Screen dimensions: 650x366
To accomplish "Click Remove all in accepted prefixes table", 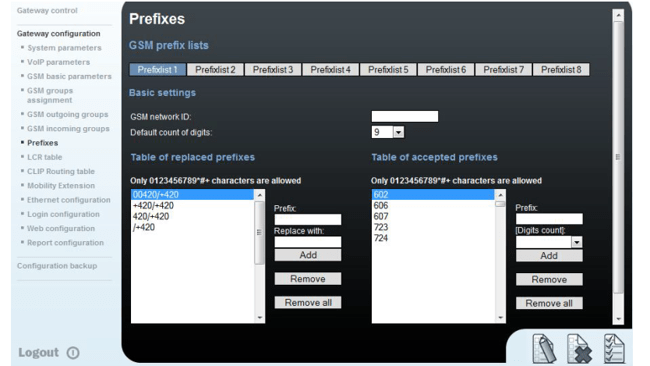I will coord(549,303).
